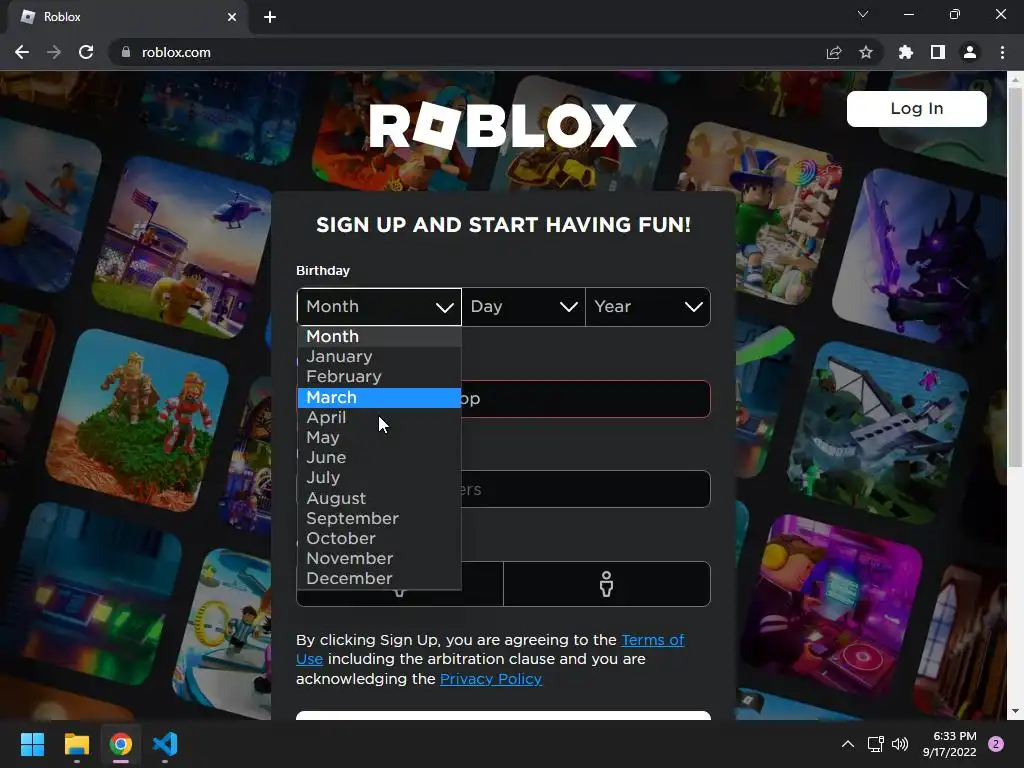
Task: Open the Terms of Use link
Action: (x=652, y=640)
